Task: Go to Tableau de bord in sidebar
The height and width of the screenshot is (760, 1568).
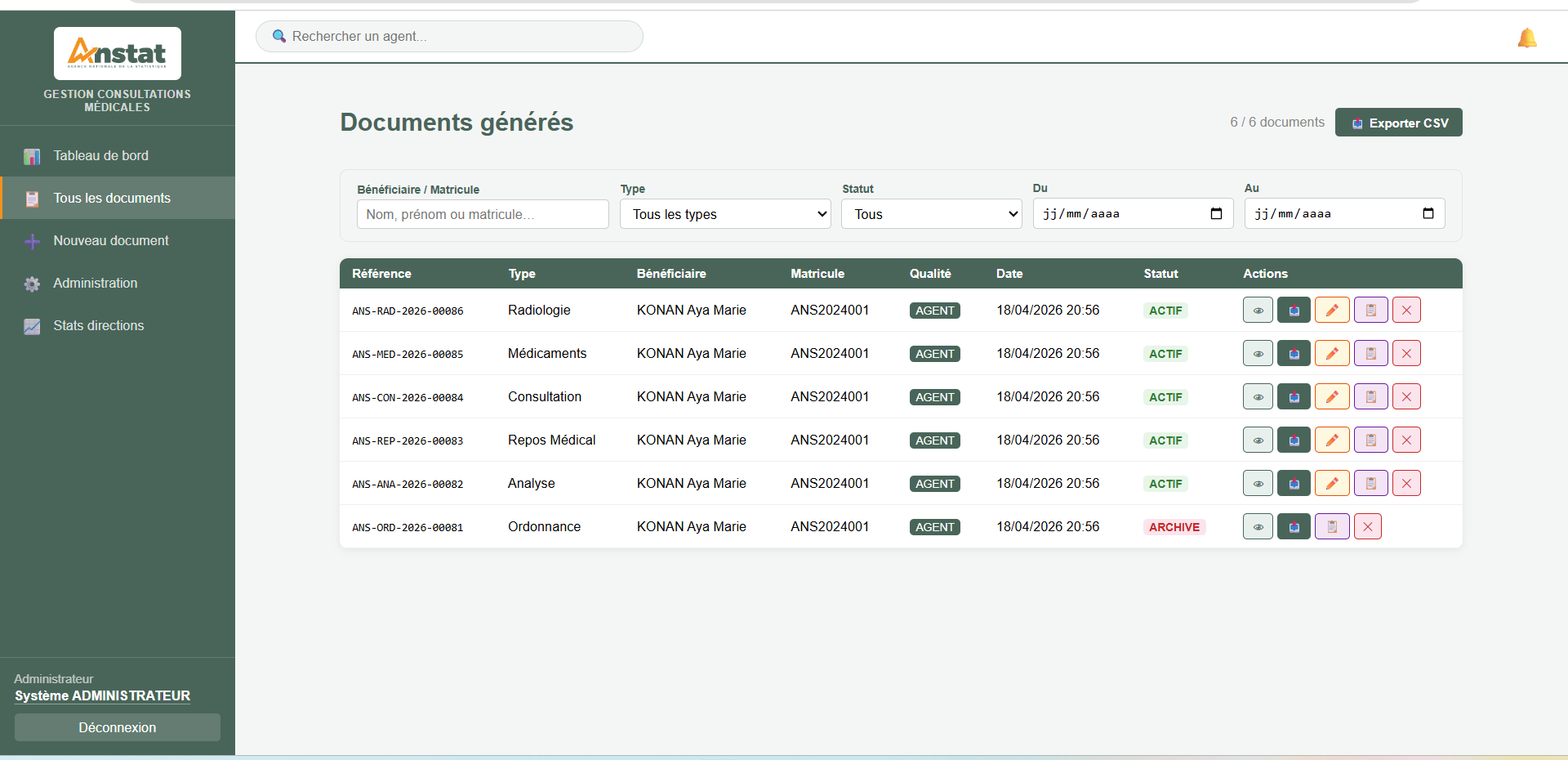Action: pos(100,156)
